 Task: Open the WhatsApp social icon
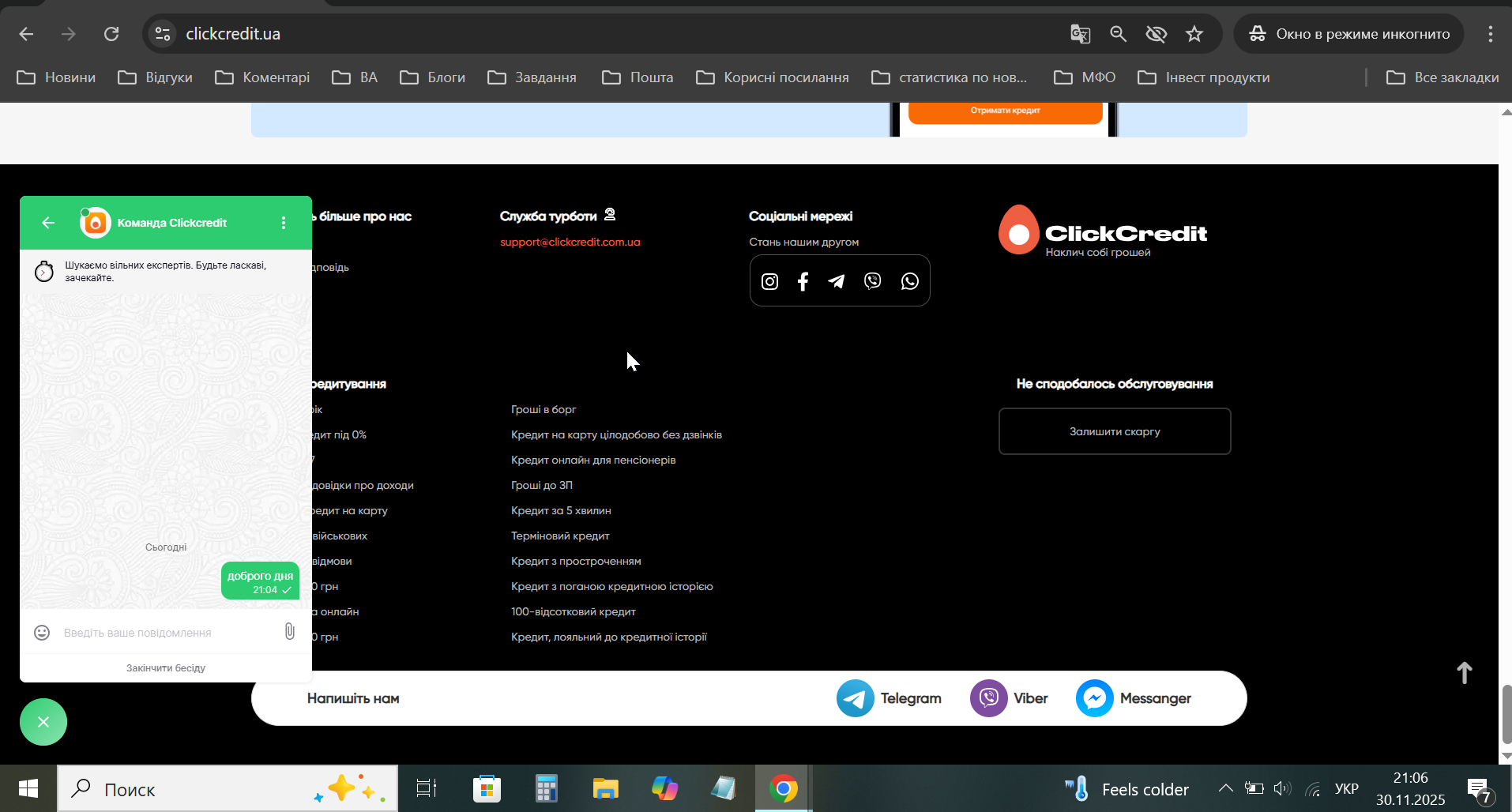[910, 281]
